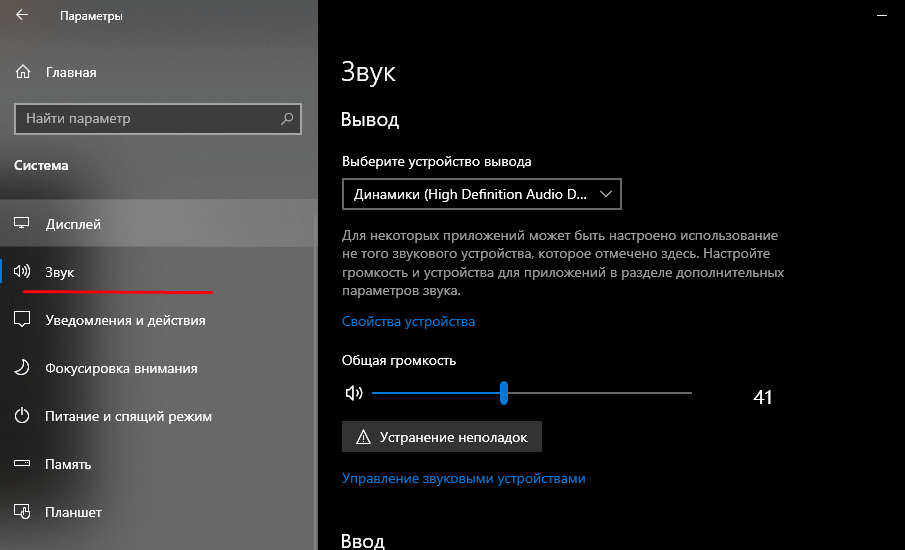Select the Фокусировка внимания moon icon
Image resolution: width=905 pixels, height=550 pixels.
[23, 368]
